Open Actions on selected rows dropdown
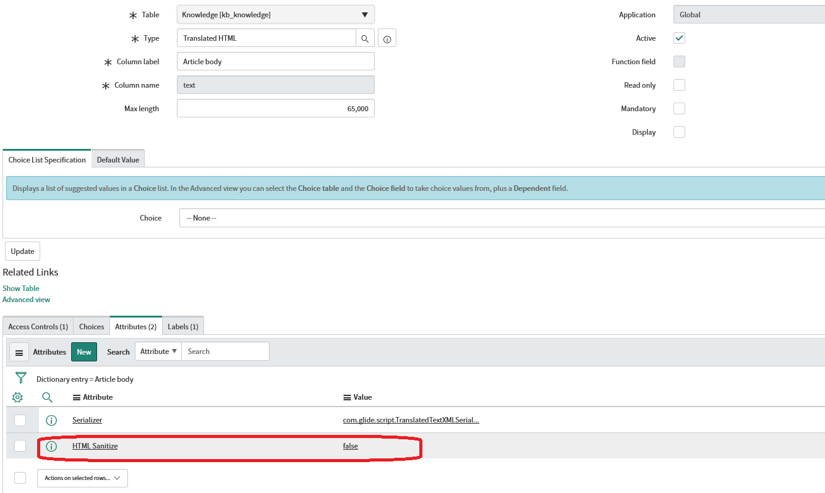Screen dimensions: 825x493 point(82,478)
